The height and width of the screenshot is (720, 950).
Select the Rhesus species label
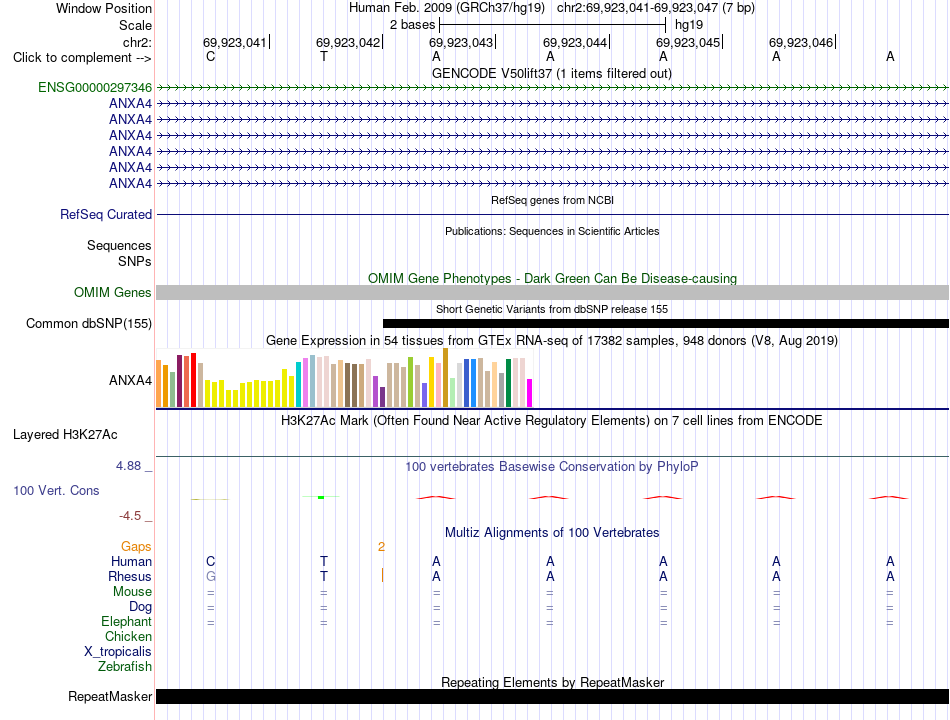(130, 576)
